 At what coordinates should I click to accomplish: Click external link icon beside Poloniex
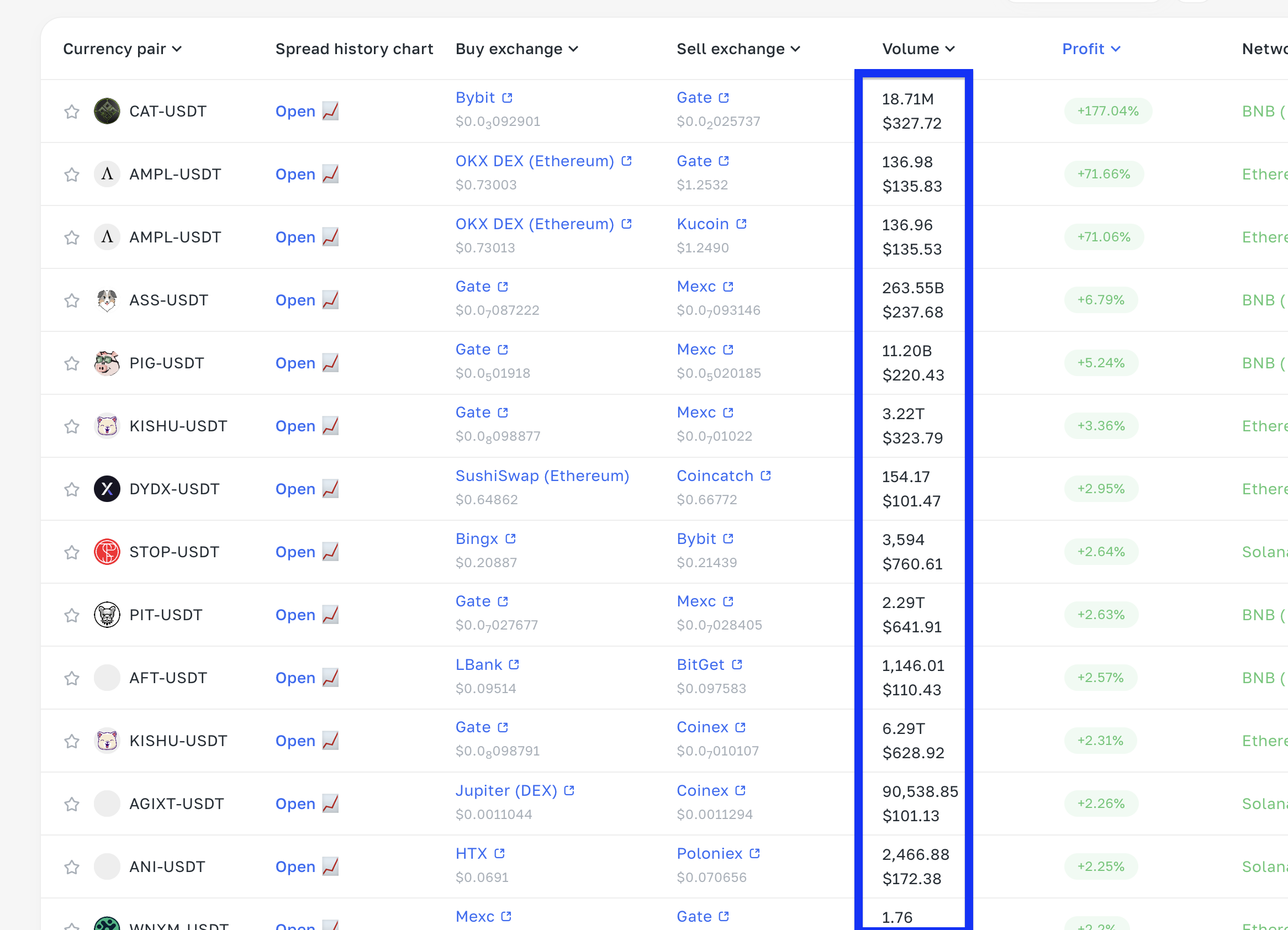(755, 853)
